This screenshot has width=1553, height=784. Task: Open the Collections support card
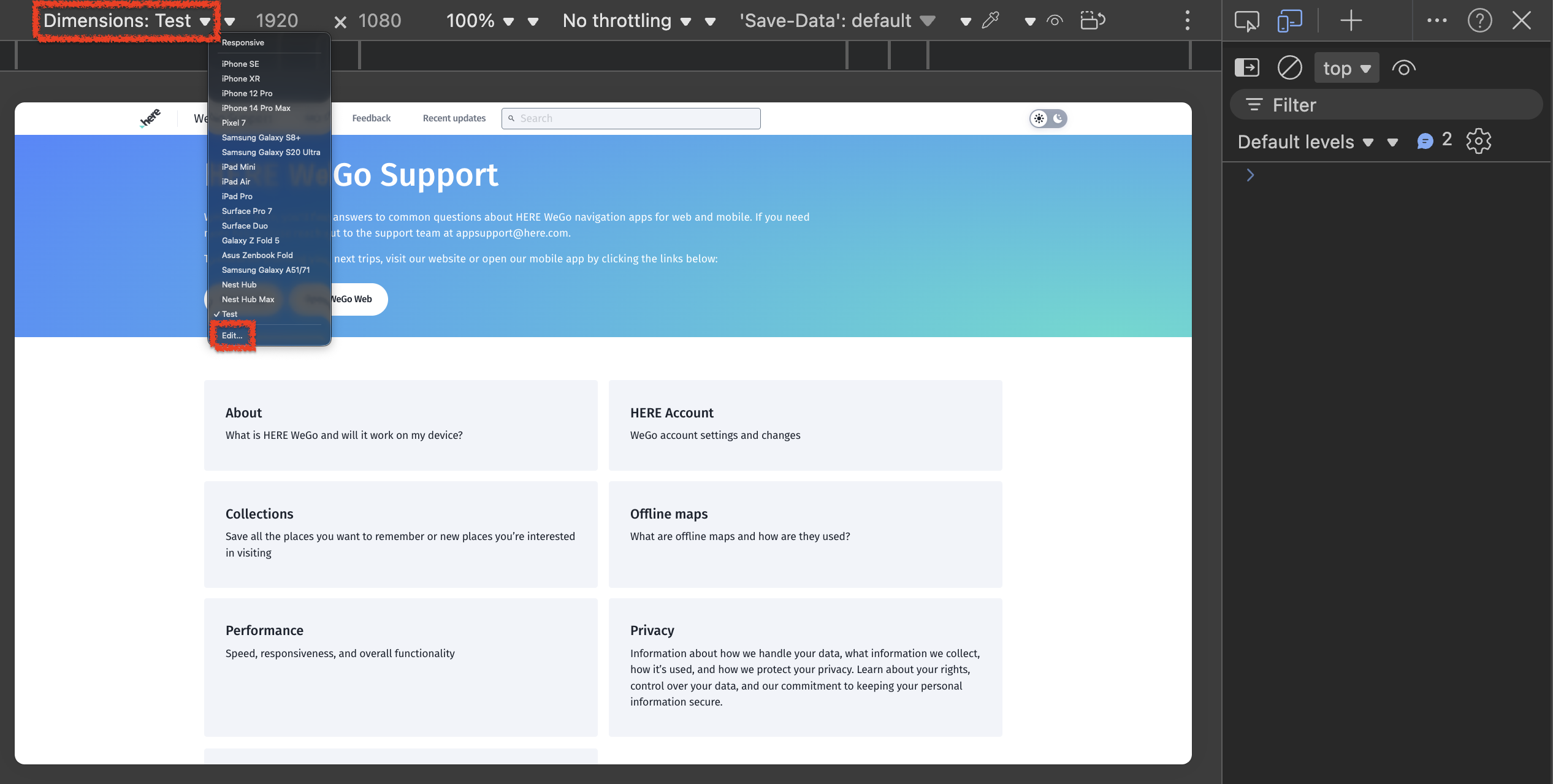pos(400,534)
